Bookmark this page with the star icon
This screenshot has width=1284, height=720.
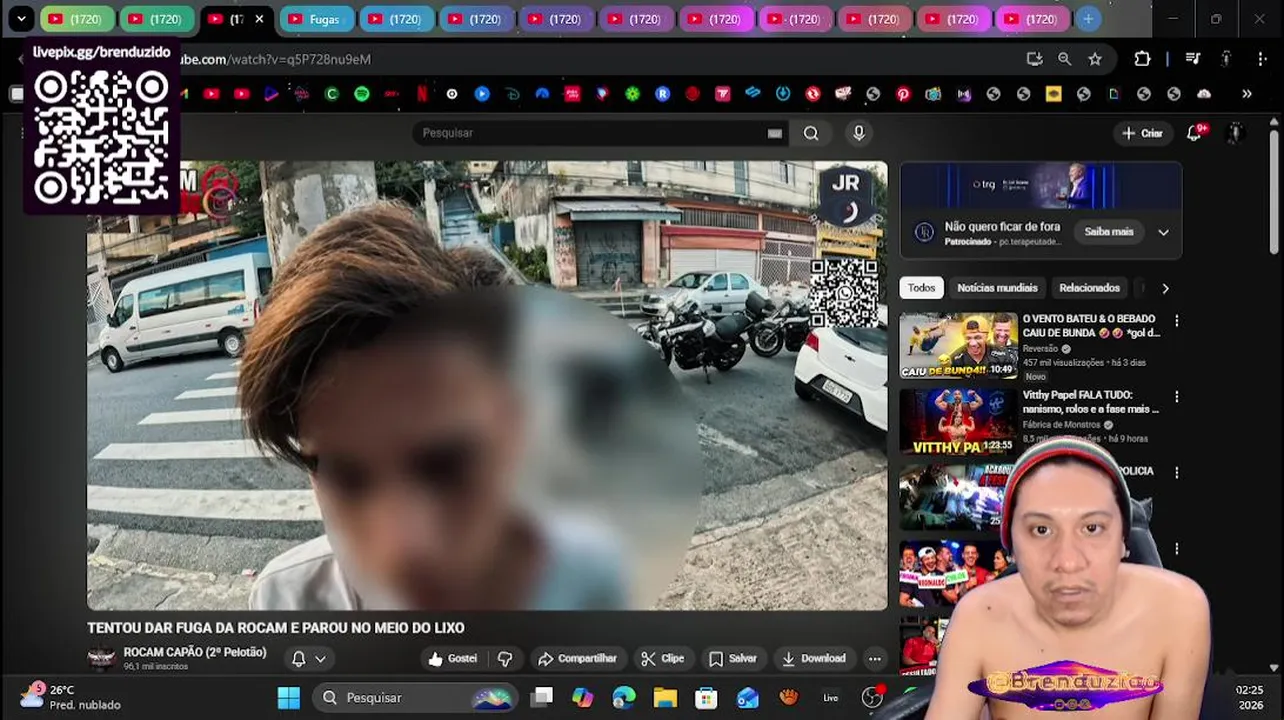click(x=1095, y=59)
